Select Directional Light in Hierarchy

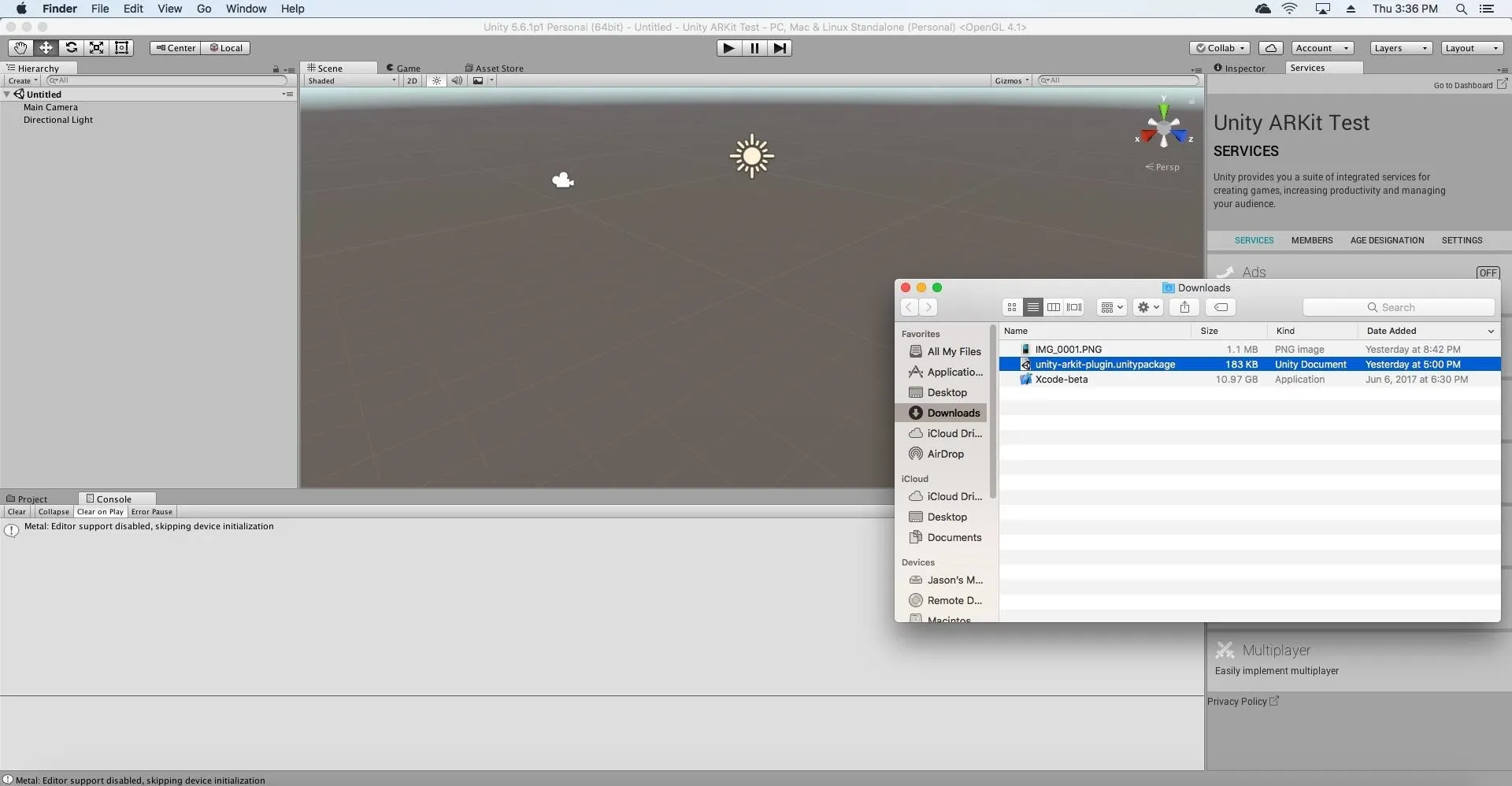[x=57, y=120]
